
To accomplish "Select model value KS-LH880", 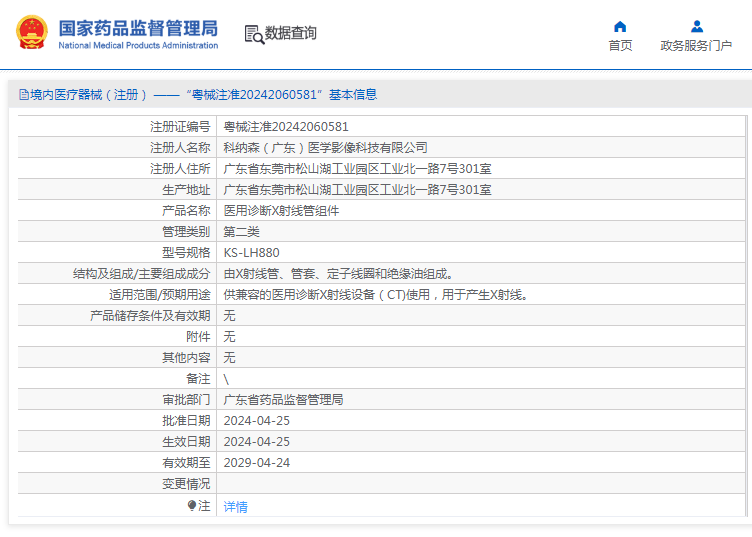I will 251,253.
